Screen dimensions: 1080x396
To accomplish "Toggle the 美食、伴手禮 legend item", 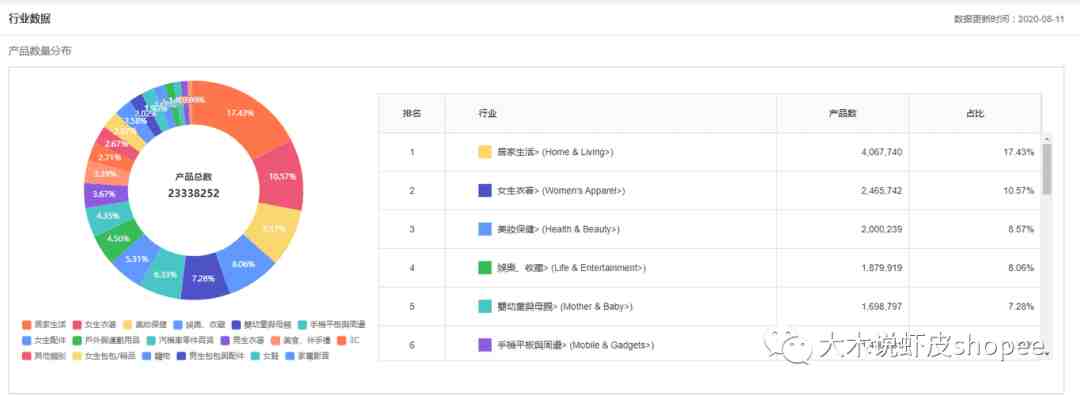I will tap(301, 340).
